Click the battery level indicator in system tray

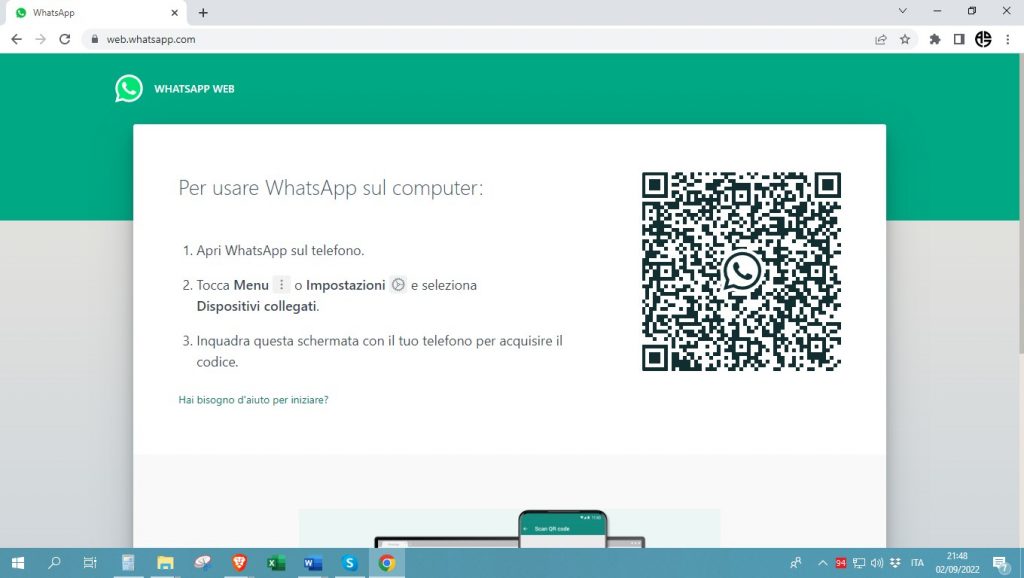click(841, 562)
